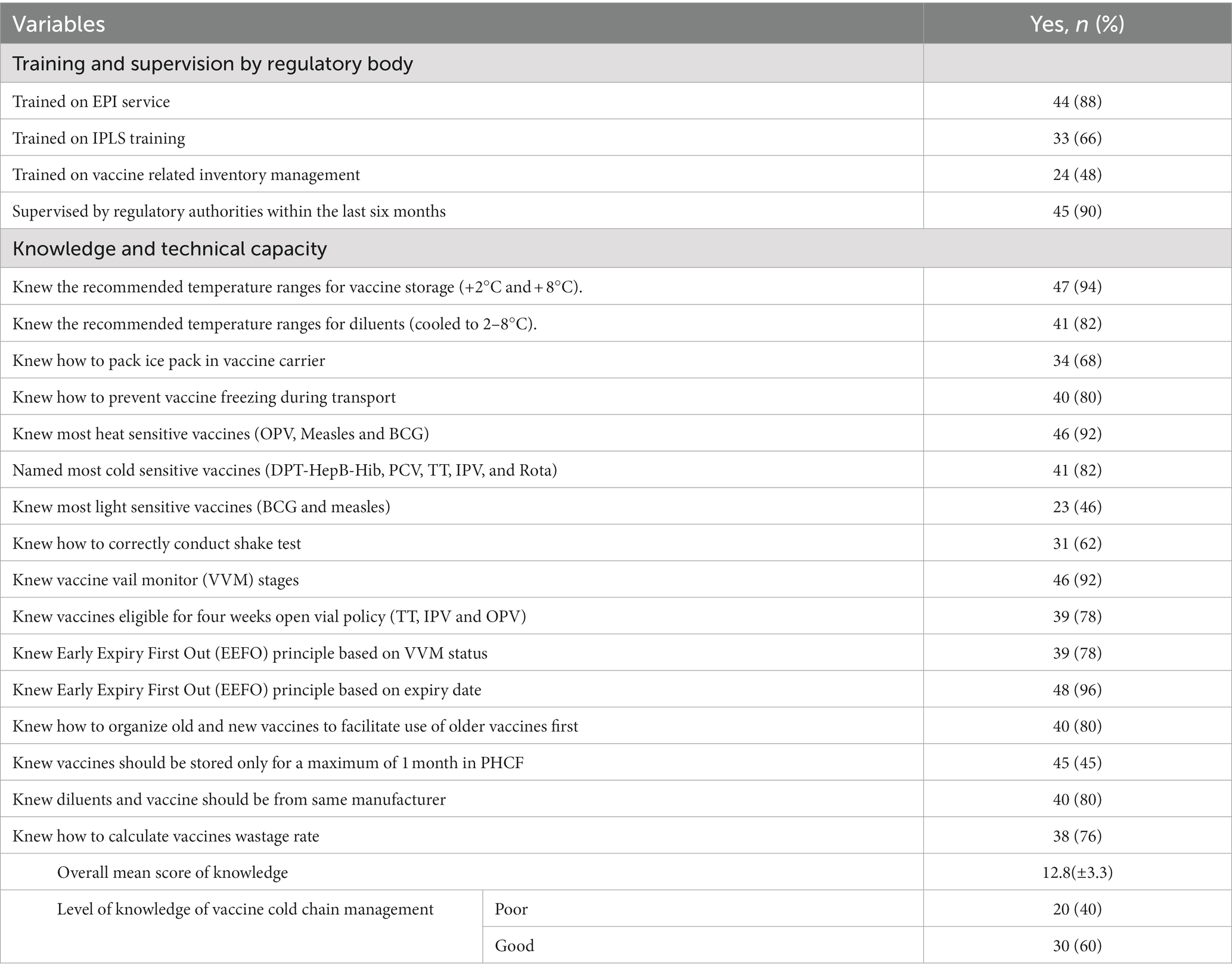Select the value '12.8(±3.3)'
The image size is (1232, 972).
(1077, 872)
